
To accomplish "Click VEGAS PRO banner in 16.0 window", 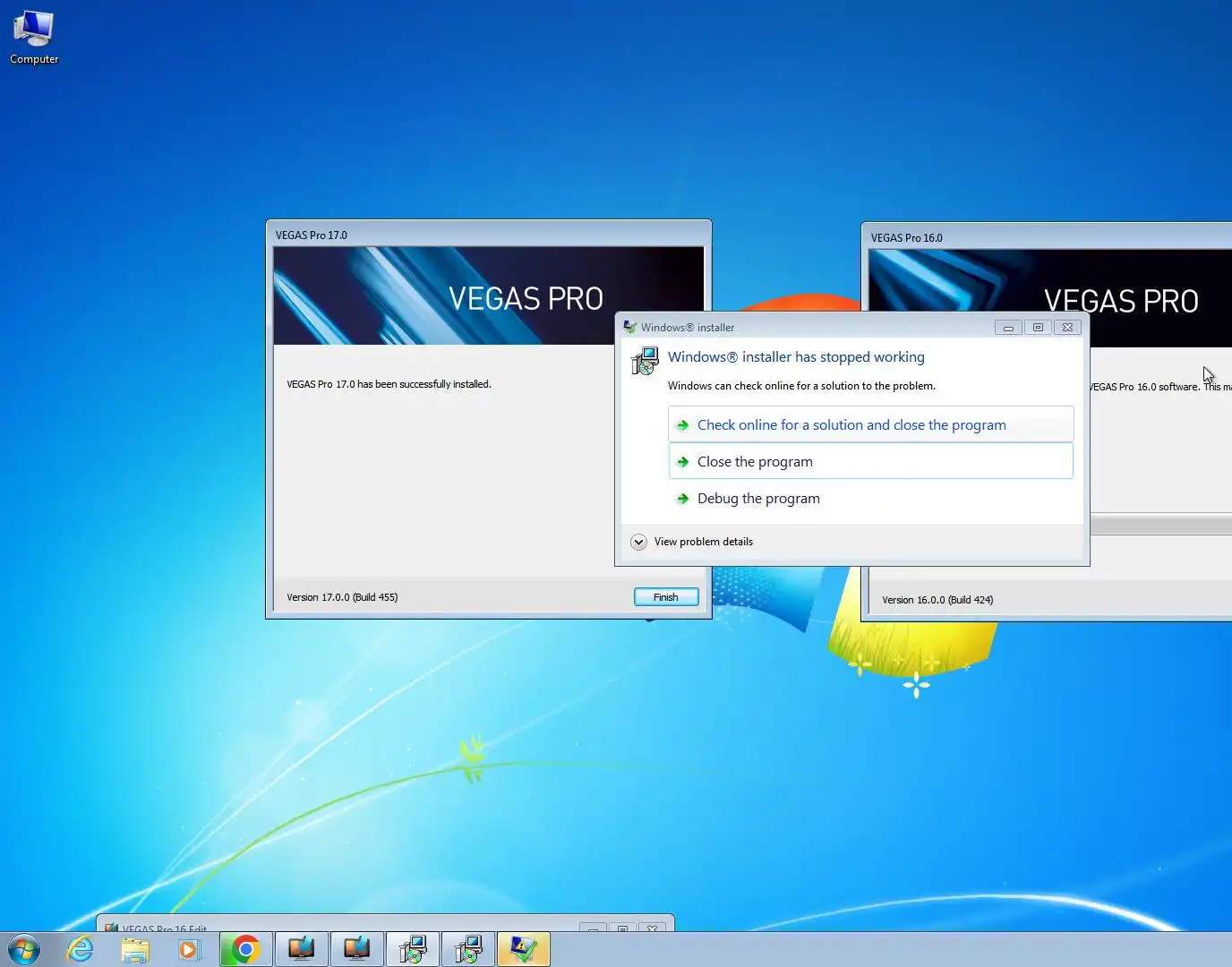I will point(1050,299).
